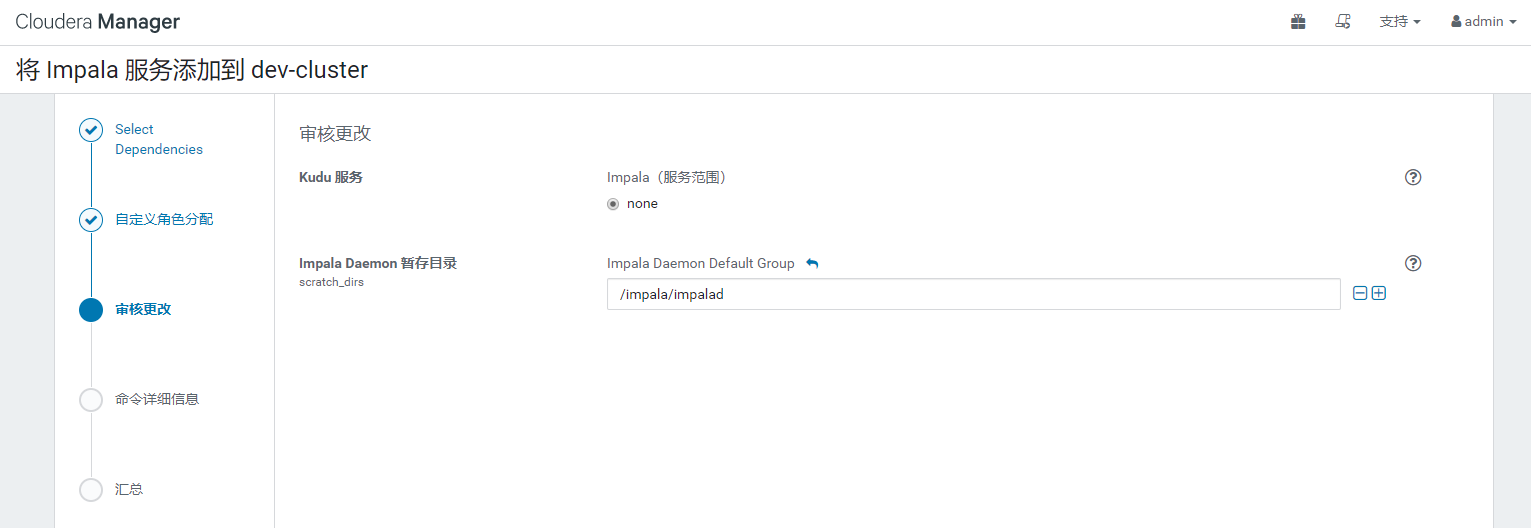Viewport: 1531px width, 528px height.
Task: Click the Cloudera Manager logo
Action: pyautogui.click(x=98, y=21)
